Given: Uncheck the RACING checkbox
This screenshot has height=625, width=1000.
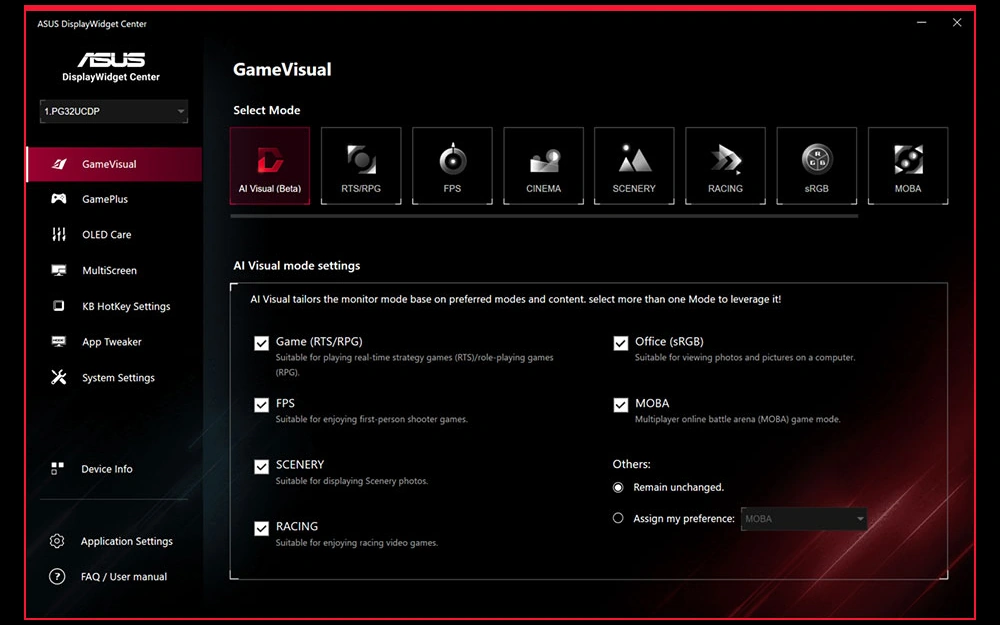Looking at the screenshot, I should click(261, 528).
